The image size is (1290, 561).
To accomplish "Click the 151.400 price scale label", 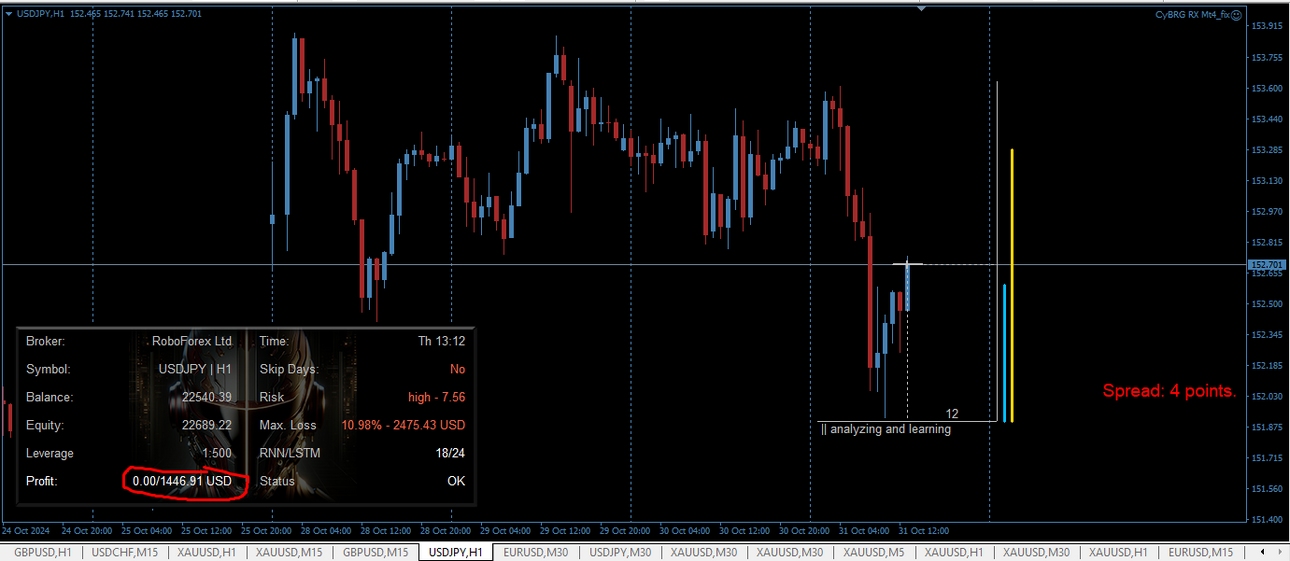I will pyautogui.click(x=1267, y=520).
